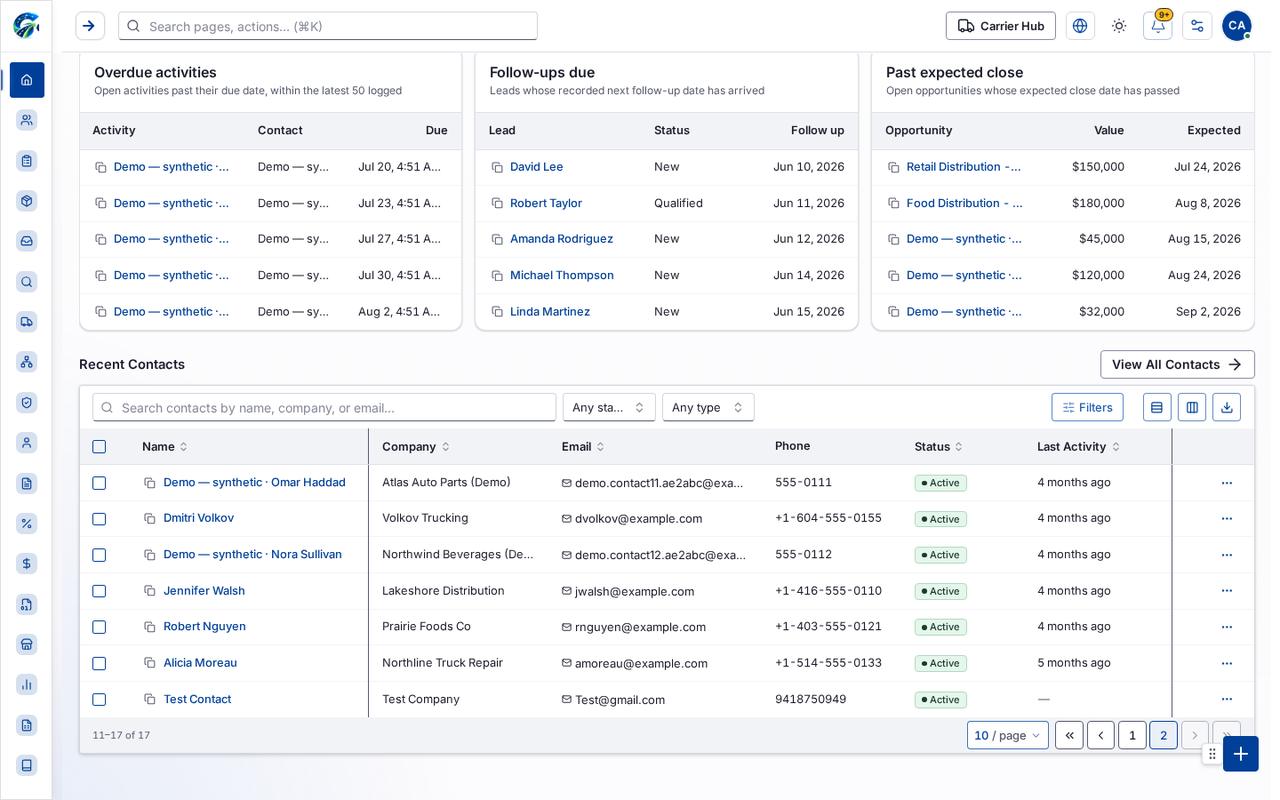This screenshot has height=800, width=1280.
Task: Check the box for Jennifer Walsh row
Action: [x=99, y=591]
